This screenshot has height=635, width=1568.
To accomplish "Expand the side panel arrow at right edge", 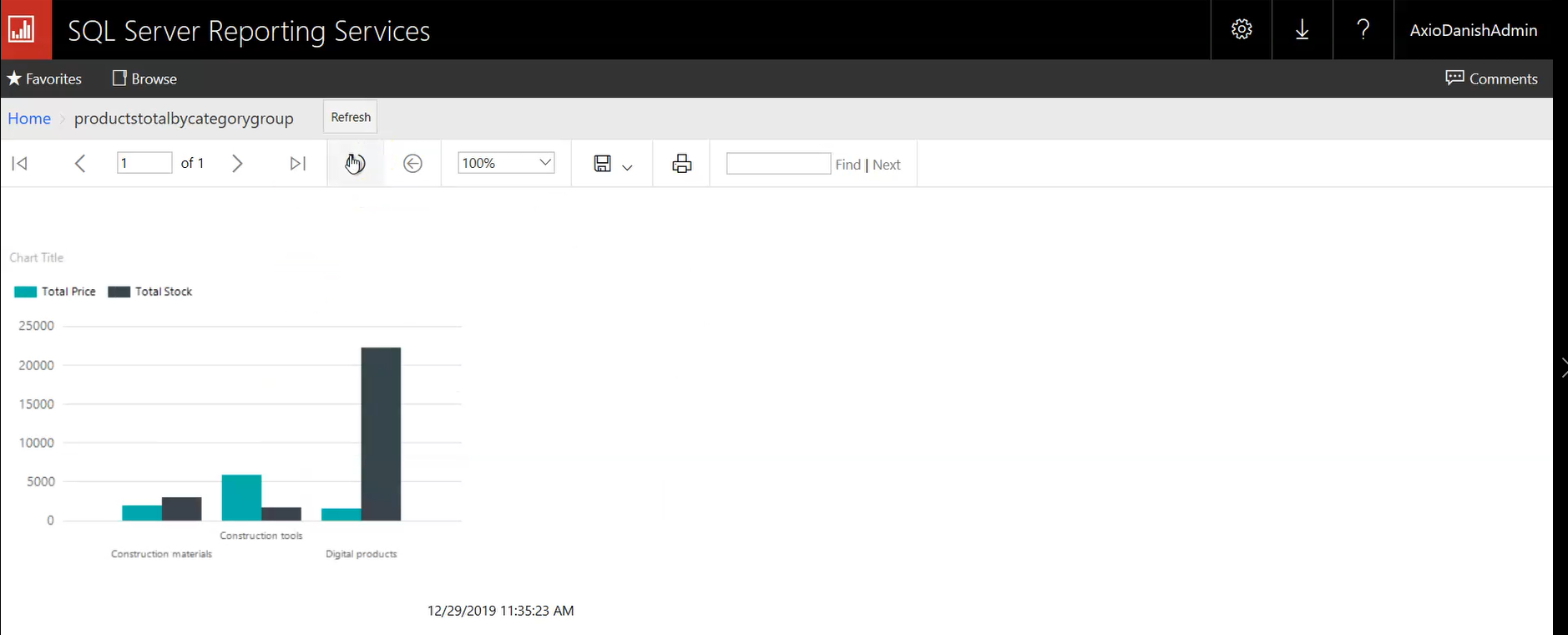I will 1562,368.
